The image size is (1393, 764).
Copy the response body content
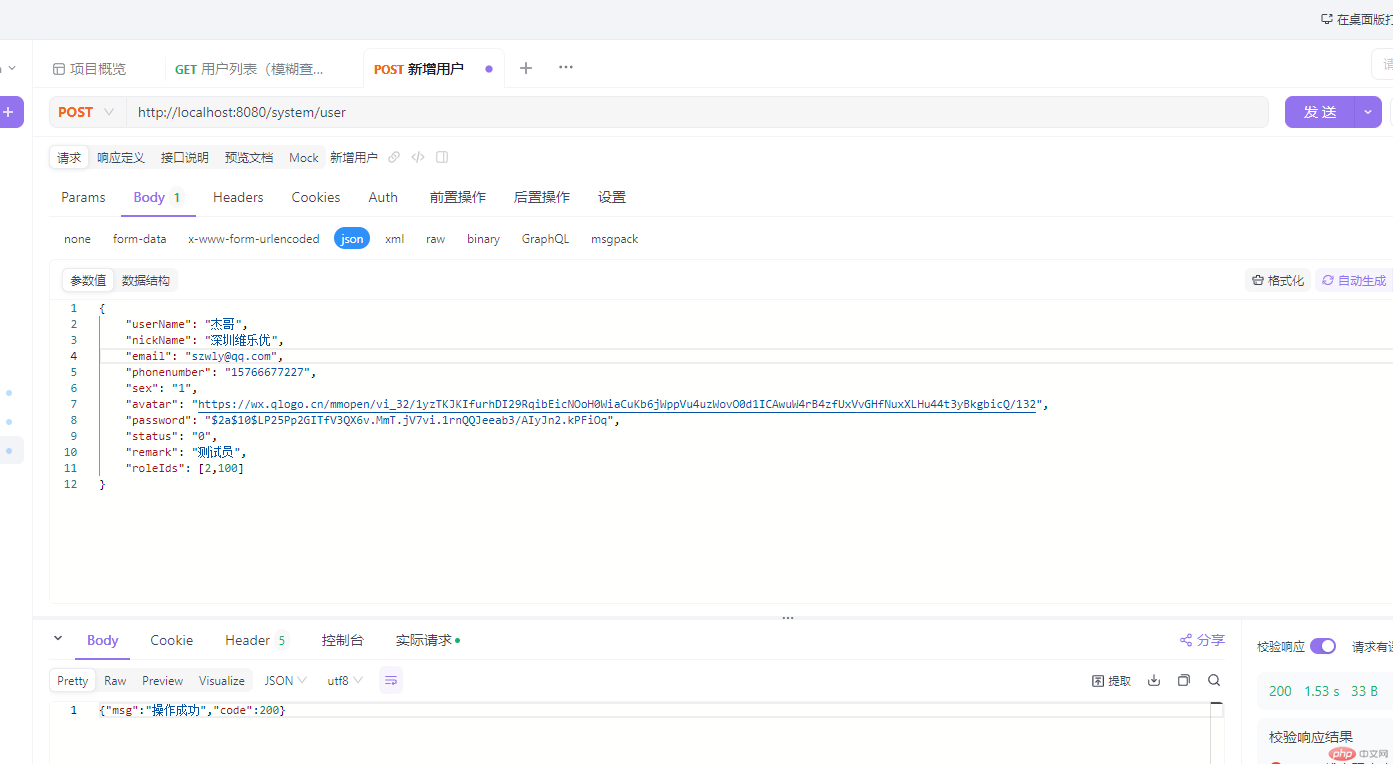pos(1184,680)
